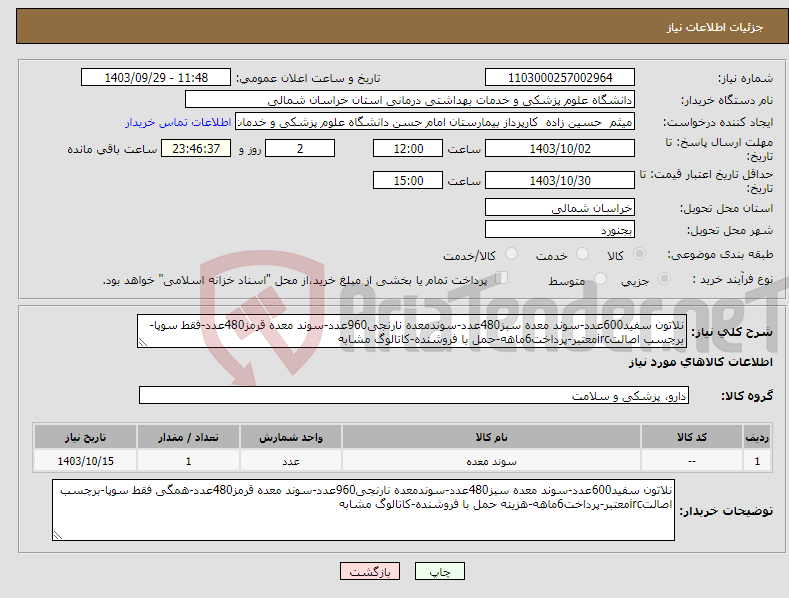Screen dimensions: 789x598
Task: Click the گروه کالا label
Action: [747, 396]
